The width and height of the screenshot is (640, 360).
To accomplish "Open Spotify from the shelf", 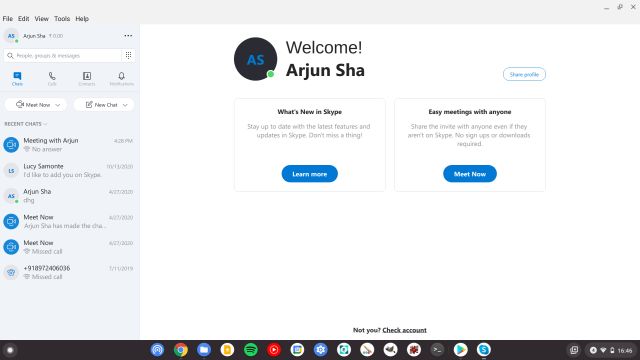I will click(250, 350).
